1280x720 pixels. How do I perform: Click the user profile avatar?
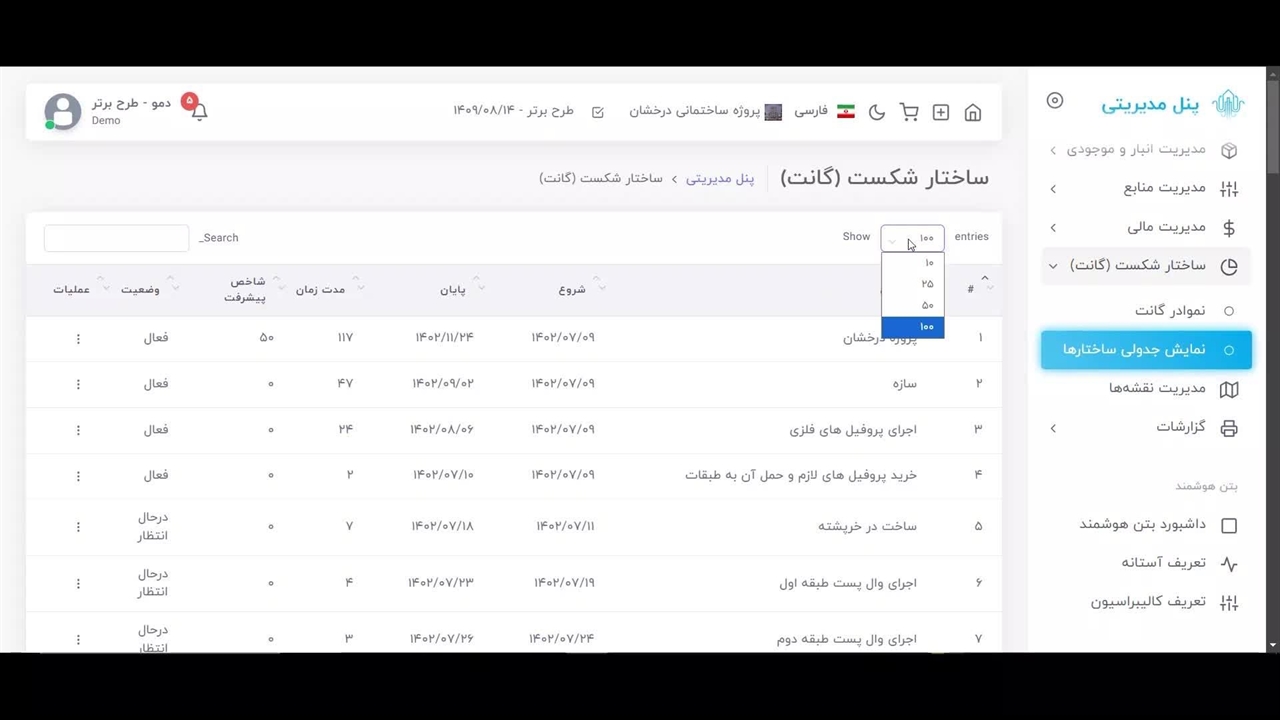63,112
